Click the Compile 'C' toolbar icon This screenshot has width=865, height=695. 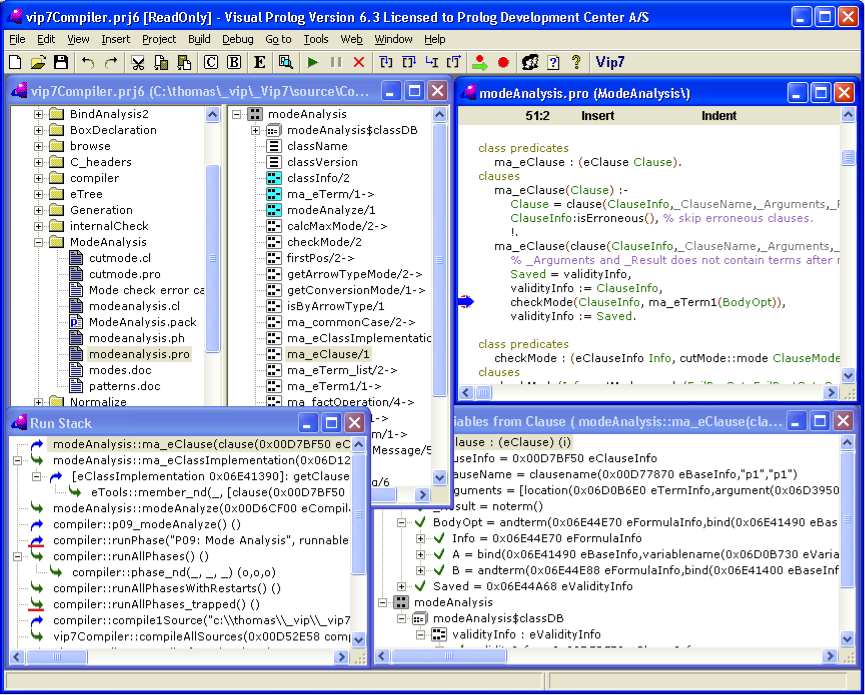pos(211,62)
